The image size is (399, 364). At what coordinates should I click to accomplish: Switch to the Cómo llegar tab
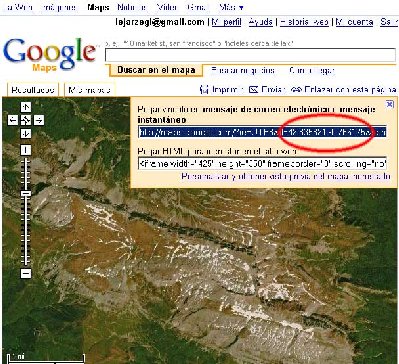[x=311, y=71]
